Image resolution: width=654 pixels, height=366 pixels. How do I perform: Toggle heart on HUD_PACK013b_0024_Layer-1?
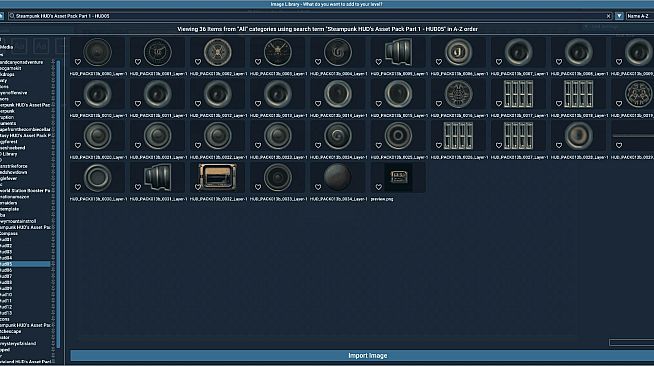[x=318, y=145]
